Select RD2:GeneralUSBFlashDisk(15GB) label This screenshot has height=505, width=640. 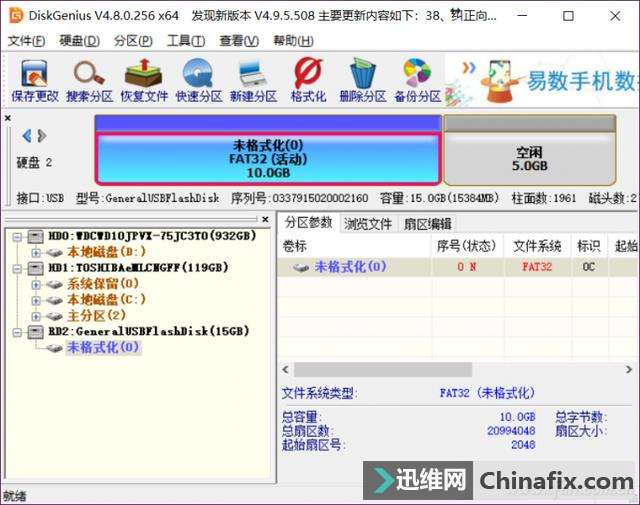pyautogui.click(x=149, y=331)
